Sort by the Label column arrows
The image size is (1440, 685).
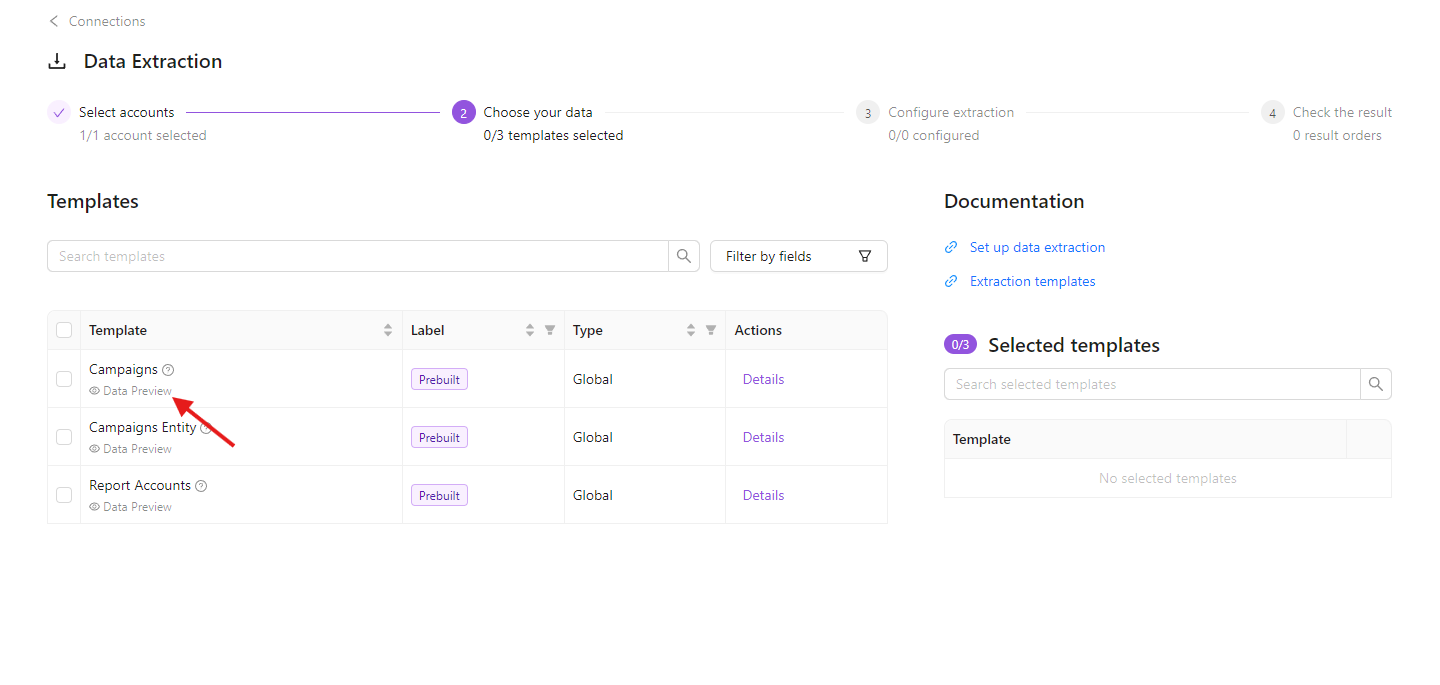click(x=530, y=330)
